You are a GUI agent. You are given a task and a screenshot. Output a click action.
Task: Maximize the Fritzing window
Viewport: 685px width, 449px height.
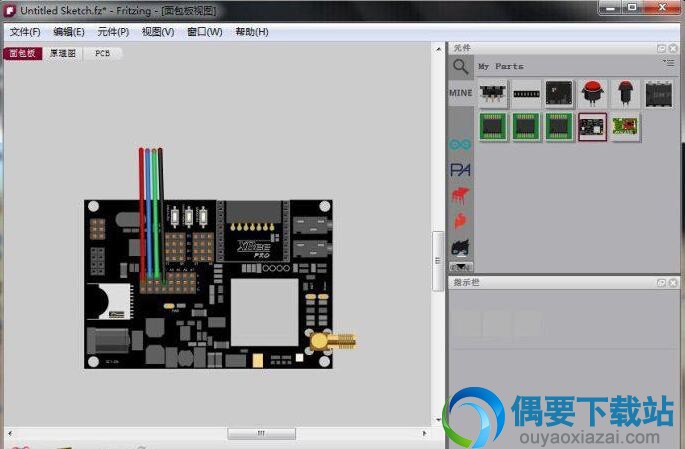[632, 8]
